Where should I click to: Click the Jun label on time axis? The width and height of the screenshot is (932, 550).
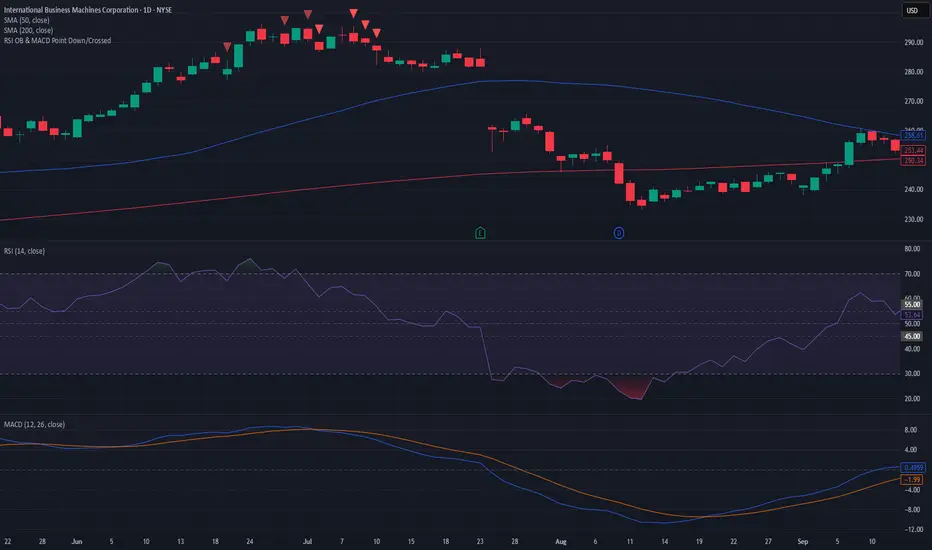coord(77,542)
